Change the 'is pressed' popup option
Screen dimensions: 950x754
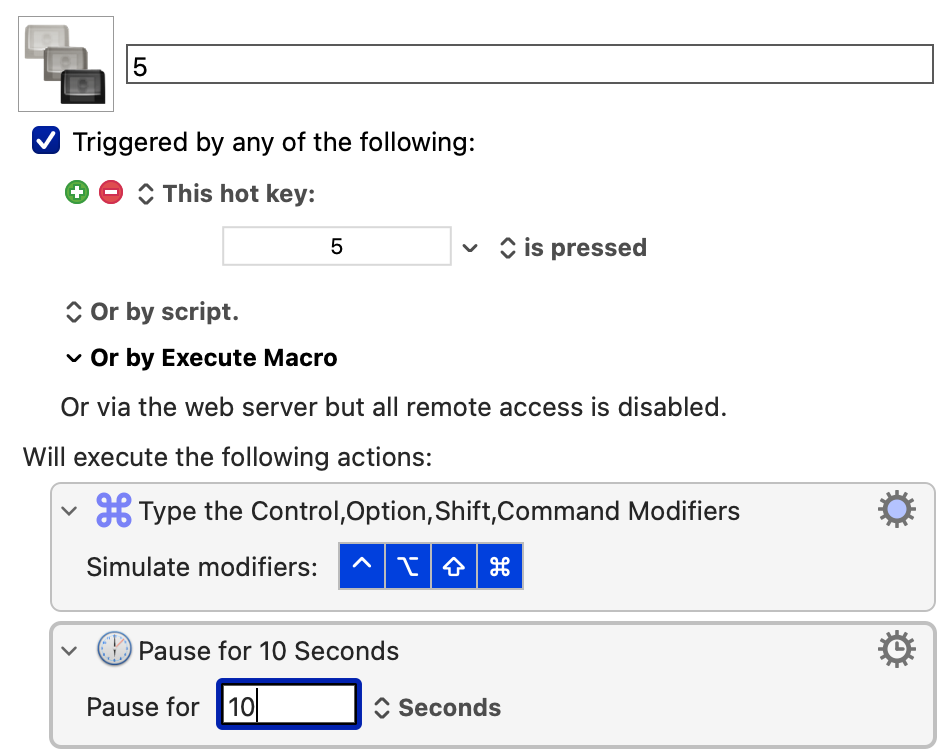pyautogui.click(x=573, y=247)
